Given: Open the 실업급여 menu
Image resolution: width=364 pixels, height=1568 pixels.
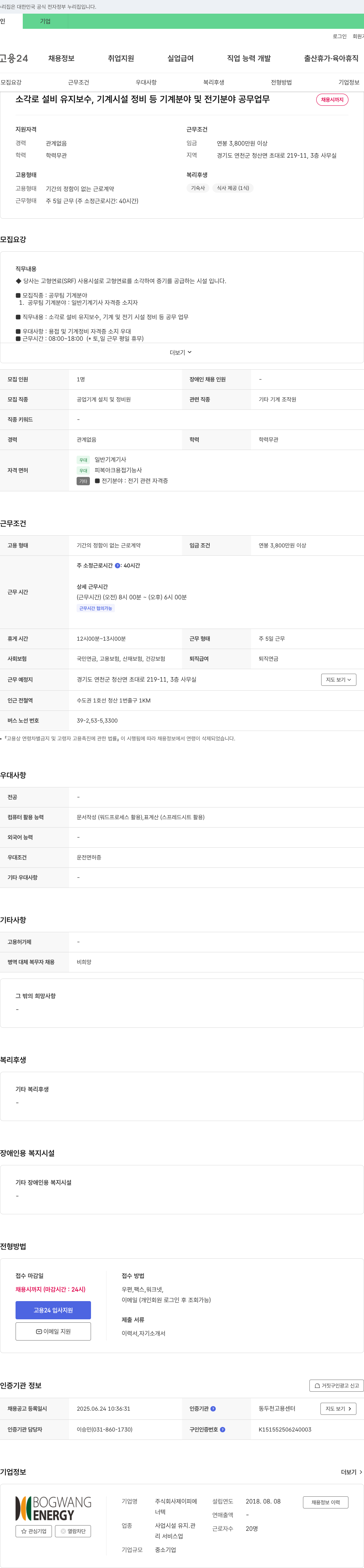Looking at the screenshot, I should point(180,58).
